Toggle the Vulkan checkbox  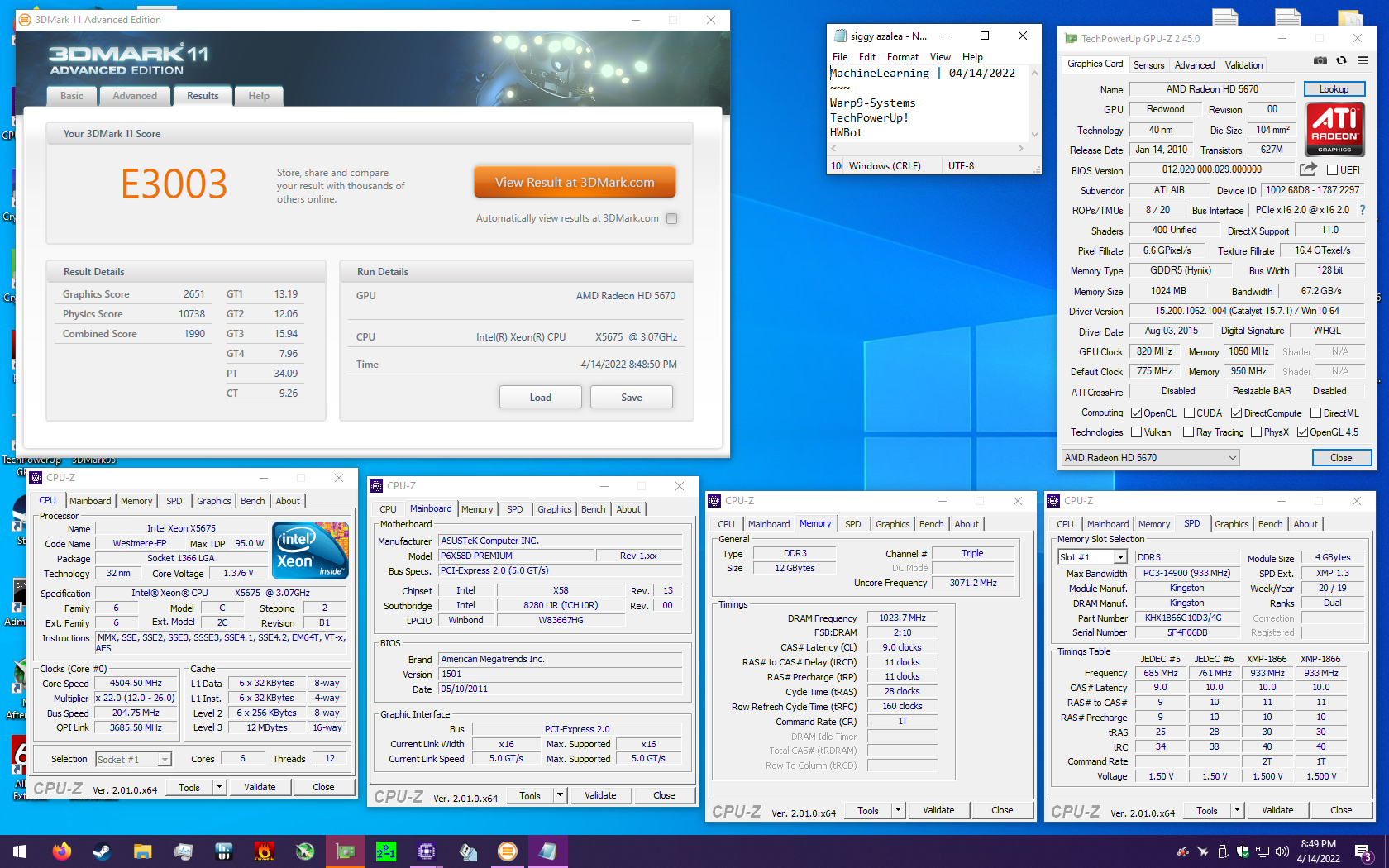1136,432
